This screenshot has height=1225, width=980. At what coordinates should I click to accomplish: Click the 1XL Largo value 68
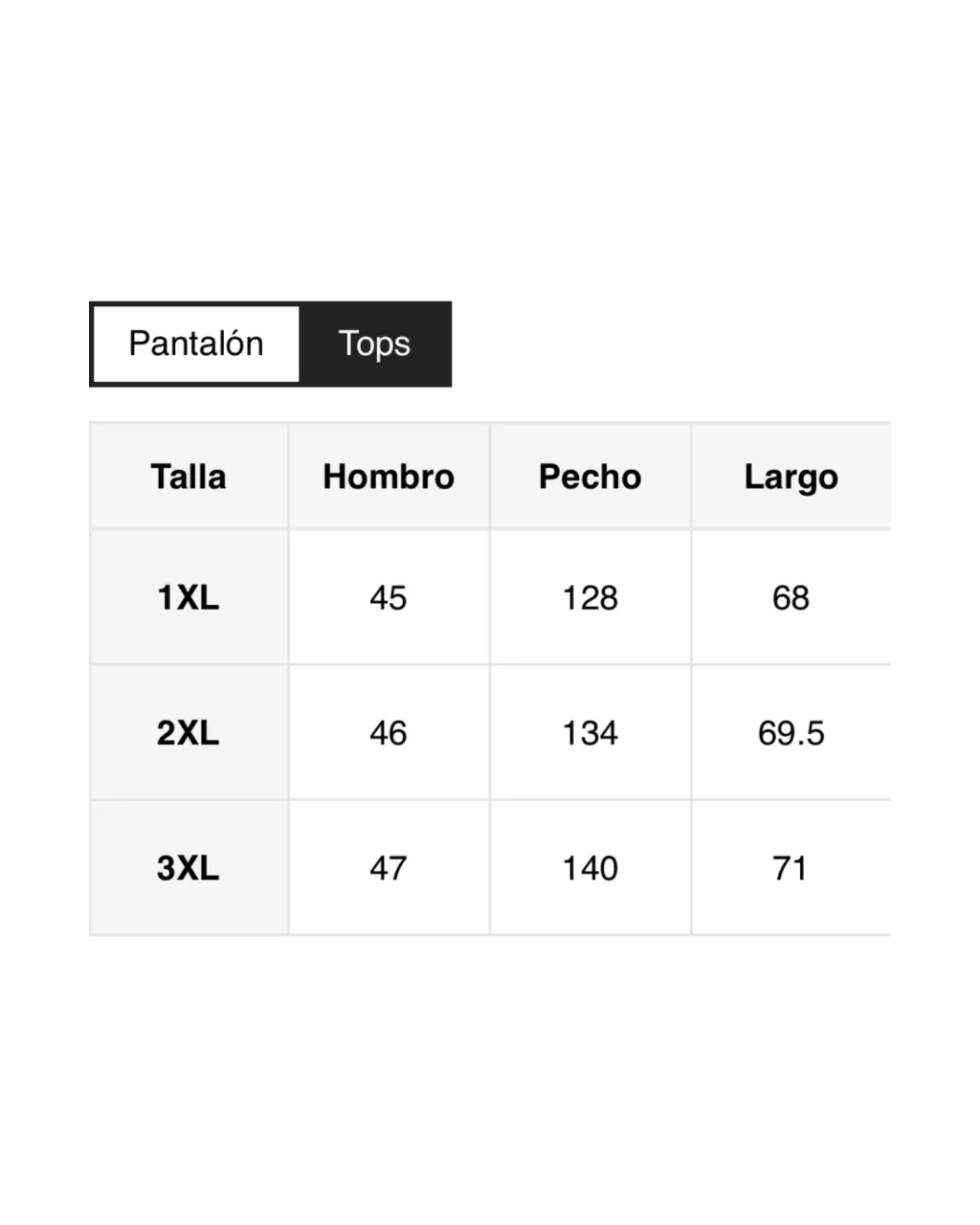[x=791, y=598]
